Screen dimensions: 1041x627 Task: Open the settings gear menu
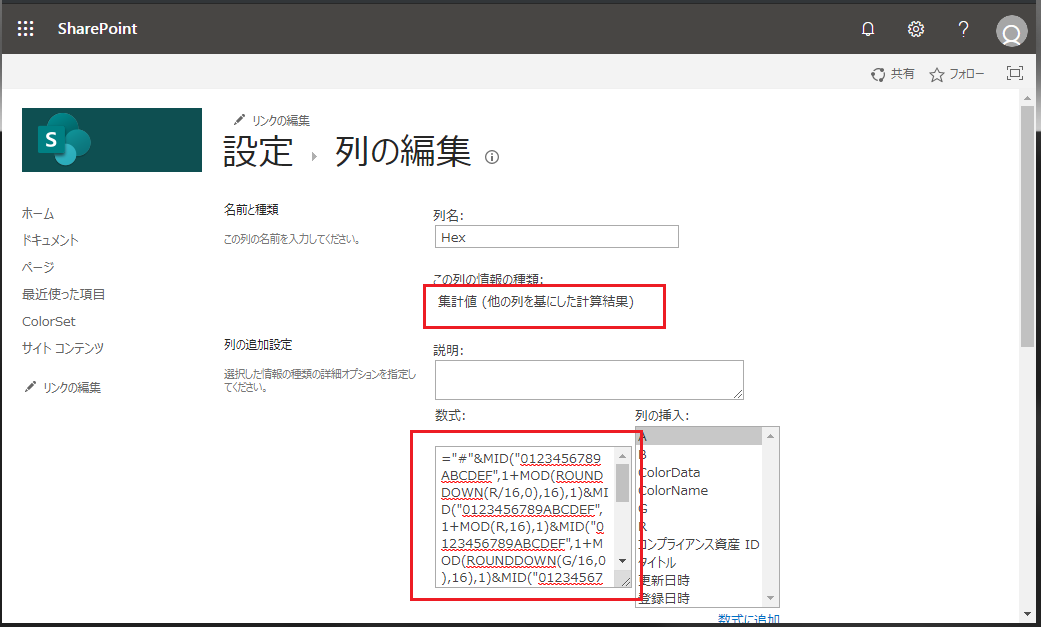916,29
